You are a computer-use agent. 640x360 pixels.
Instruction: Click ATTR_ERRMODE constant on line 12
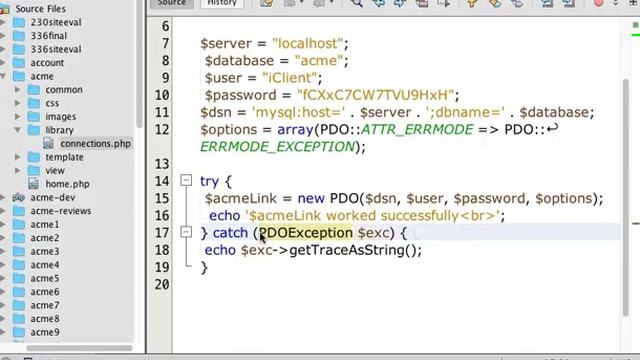coord(417,129)
